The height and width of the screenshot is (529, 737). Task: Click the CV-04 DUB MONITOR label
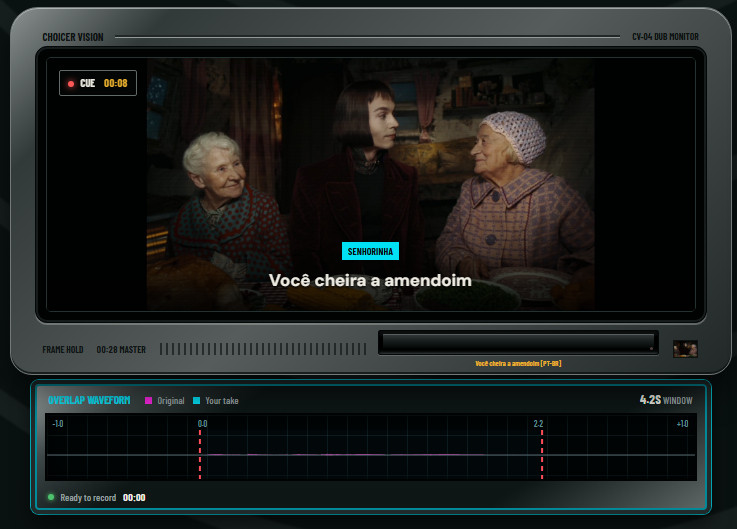[x=665, y=37]
